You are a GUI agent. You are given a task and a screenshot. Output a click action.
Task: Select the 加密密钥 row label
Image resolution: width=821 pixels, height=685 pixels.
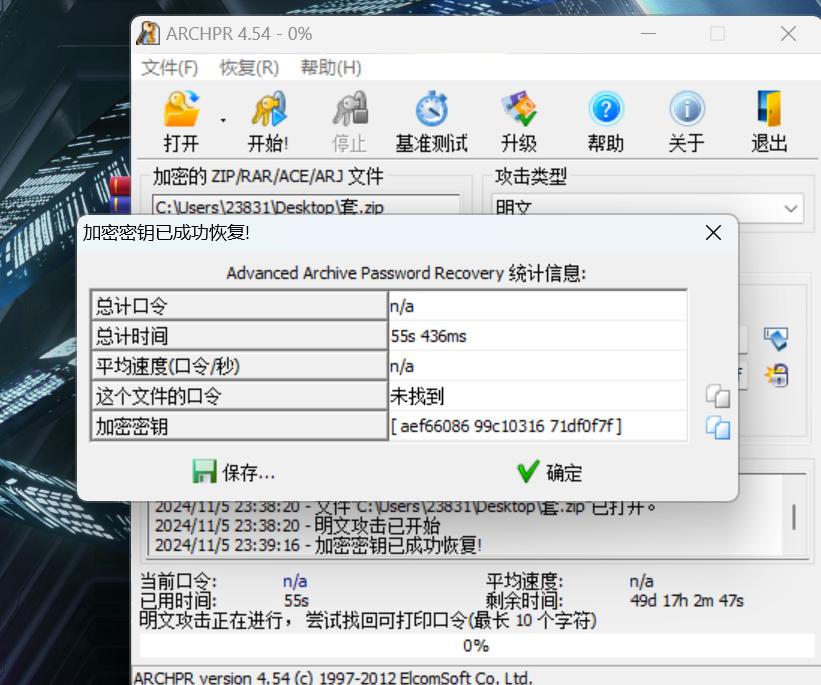click(239, 426)
